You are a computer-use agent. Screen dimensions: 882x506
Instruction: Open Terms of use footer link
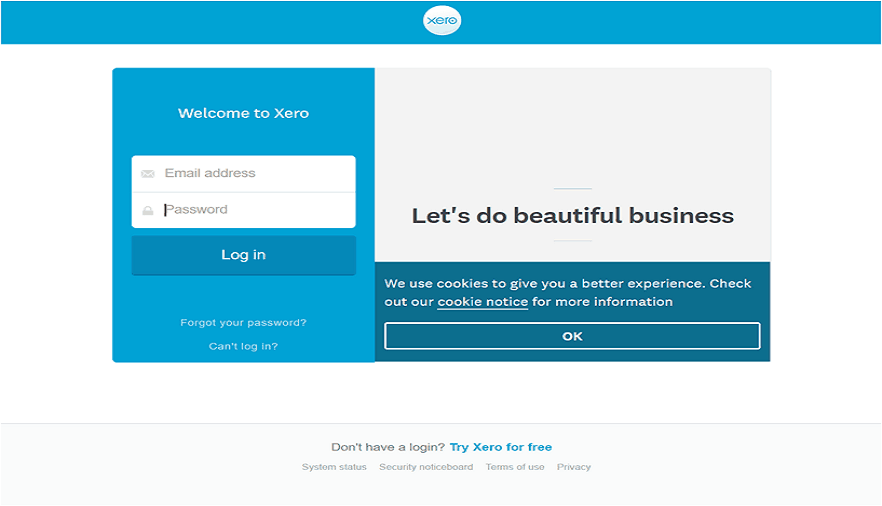(x=515, y=467)
